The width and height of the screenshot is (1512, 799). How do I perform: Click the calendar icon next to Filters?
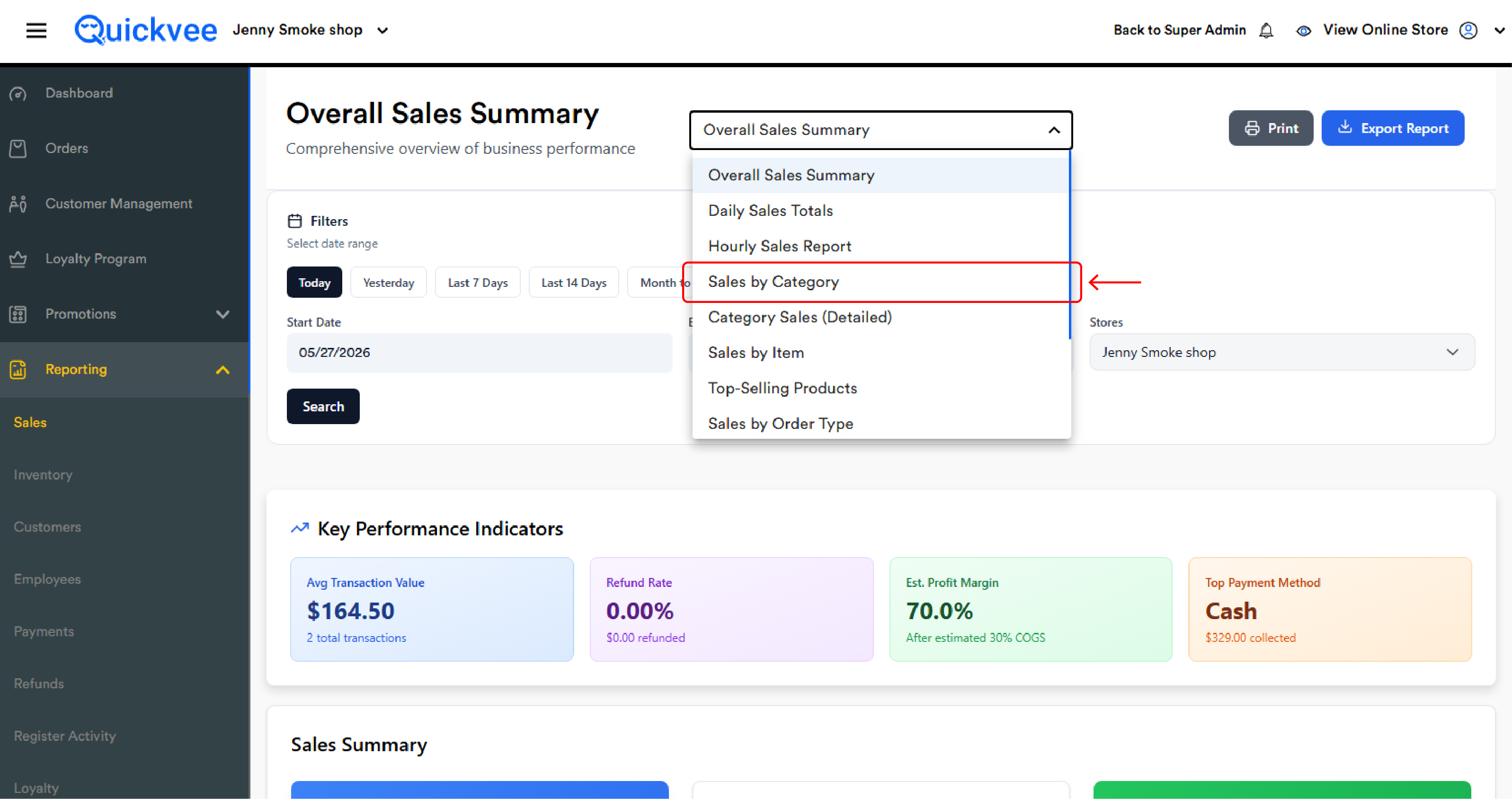294,221
